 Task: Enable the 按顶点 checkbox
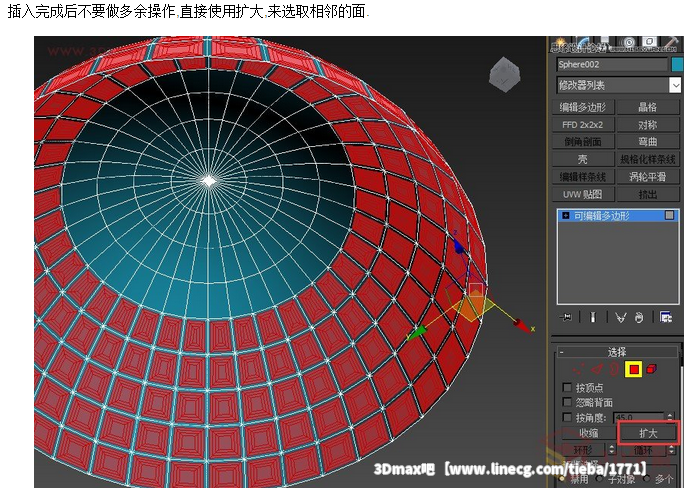567,387
